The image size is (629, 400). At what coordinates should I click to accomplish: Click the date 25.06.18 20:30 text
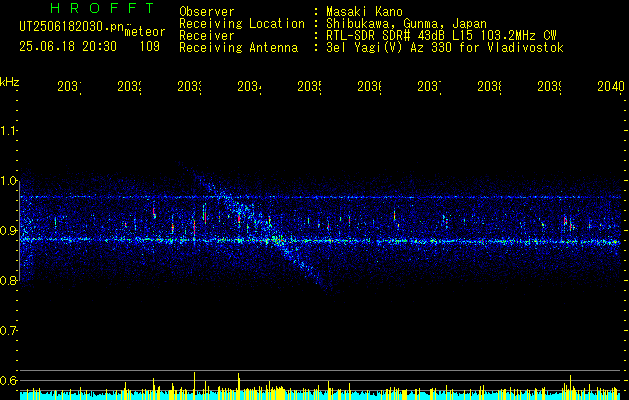tap(68, 47)
